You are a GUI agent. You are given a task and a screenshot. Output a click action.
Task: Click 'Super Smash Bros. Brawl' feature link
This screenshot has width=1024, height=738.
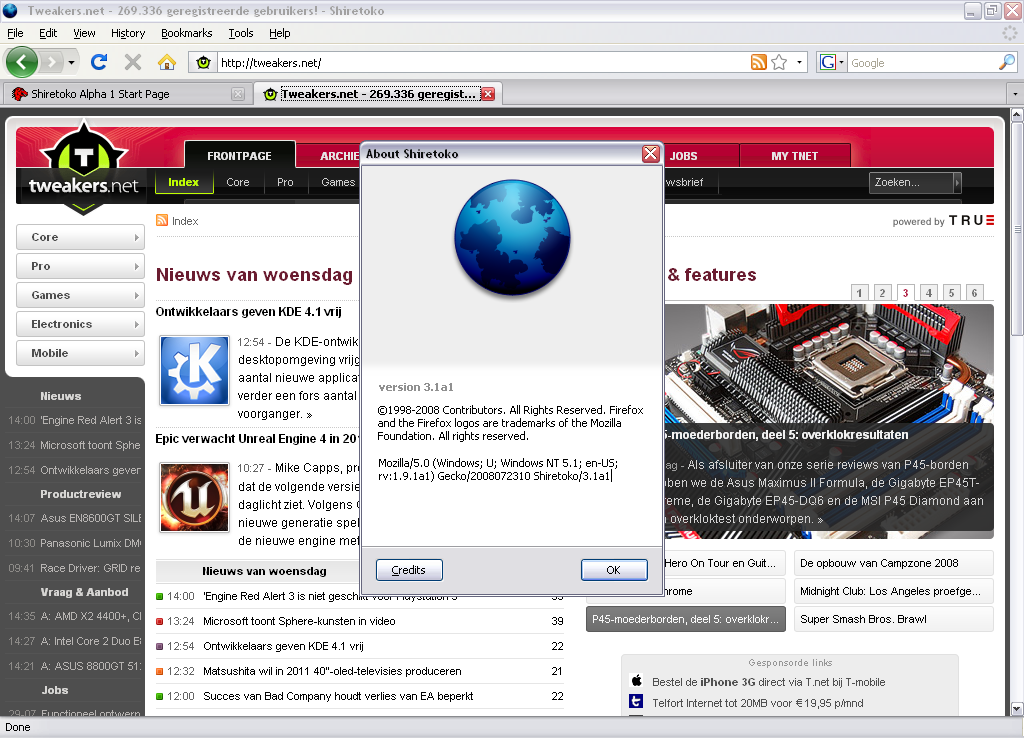893,619
